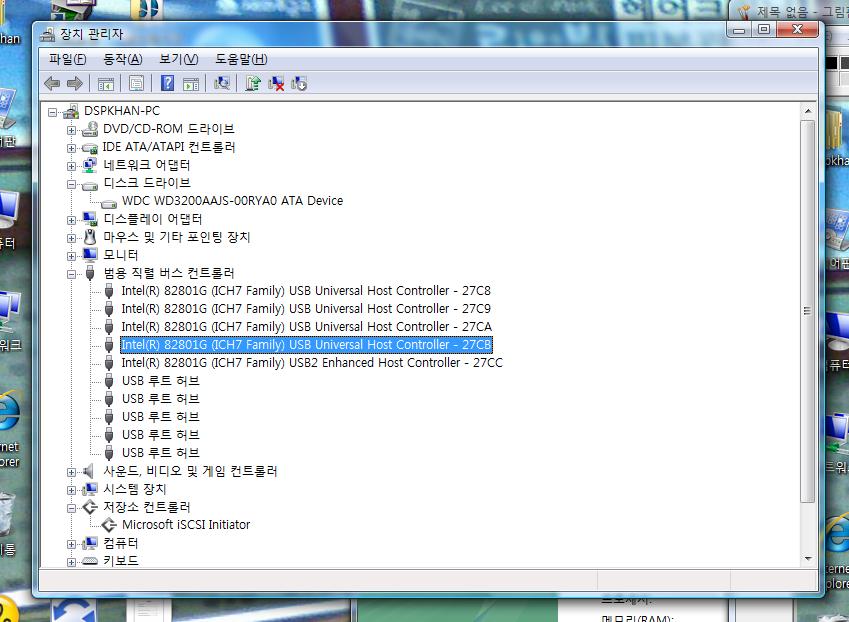Select the DVD/CD-ROM 드라이브 category icon
Viewport: 849px width, 622px height.
(x=90, y=129)
